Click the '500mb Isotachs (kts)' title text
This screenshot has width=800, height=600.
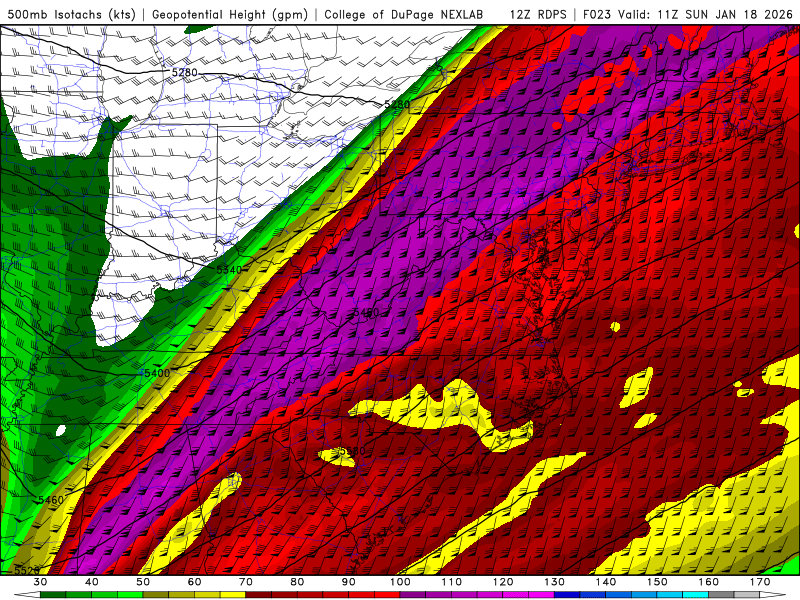coord(71,15)
